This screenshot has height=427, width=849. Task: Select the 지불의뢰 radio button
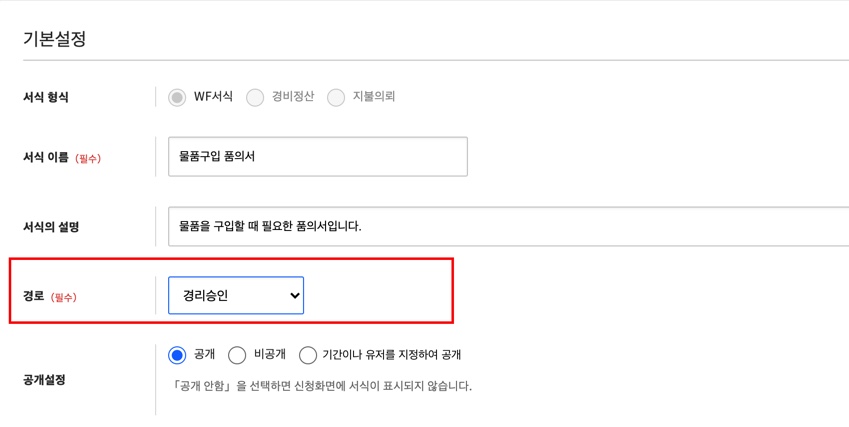coord(336,97)
